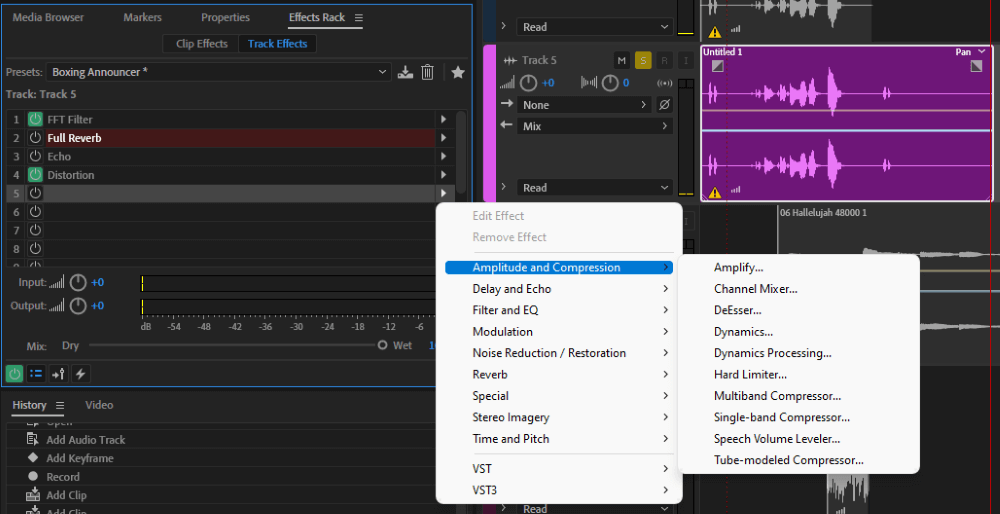1000x514 pixels.
Task: Open FFT Filter slot arrow menu
Action: tap(443, 119)
